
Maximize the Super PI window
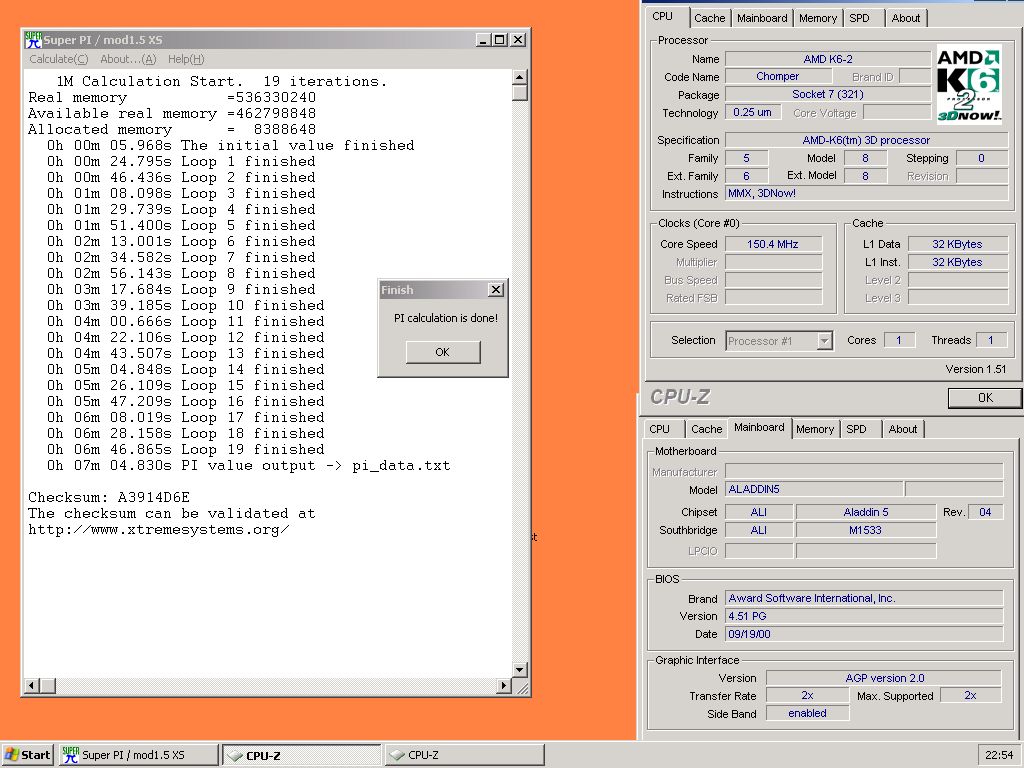(x=500, y=40)
